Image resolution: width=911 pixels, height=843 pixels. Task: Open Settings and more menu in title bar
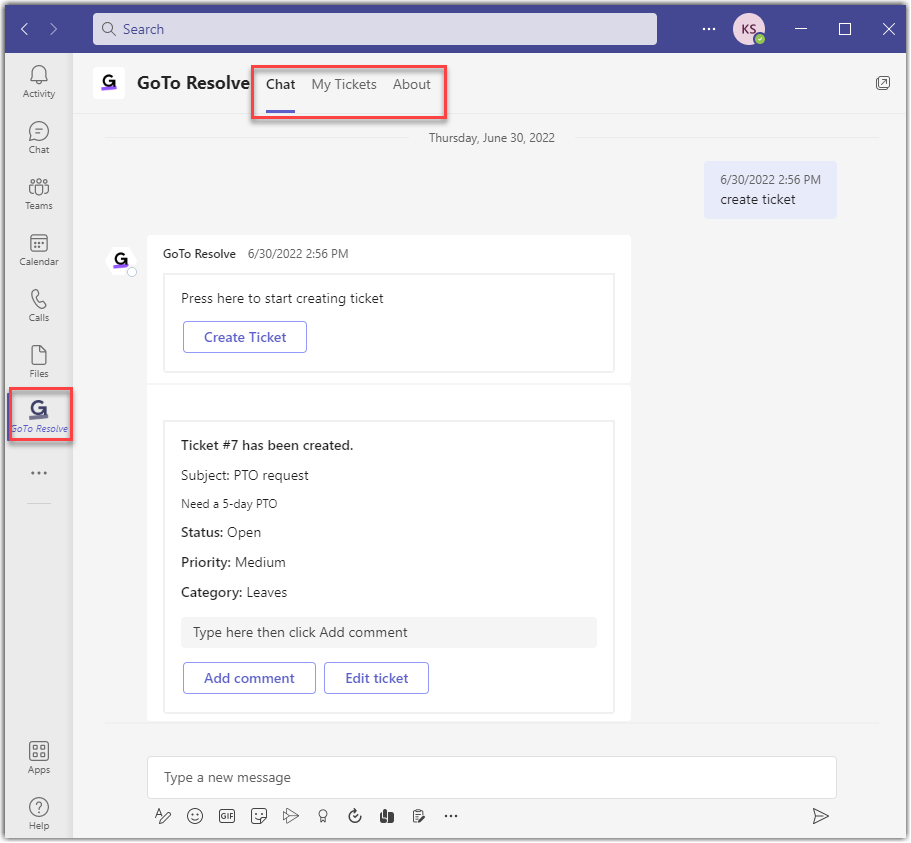pyautogui.click(x=709, y=29)
